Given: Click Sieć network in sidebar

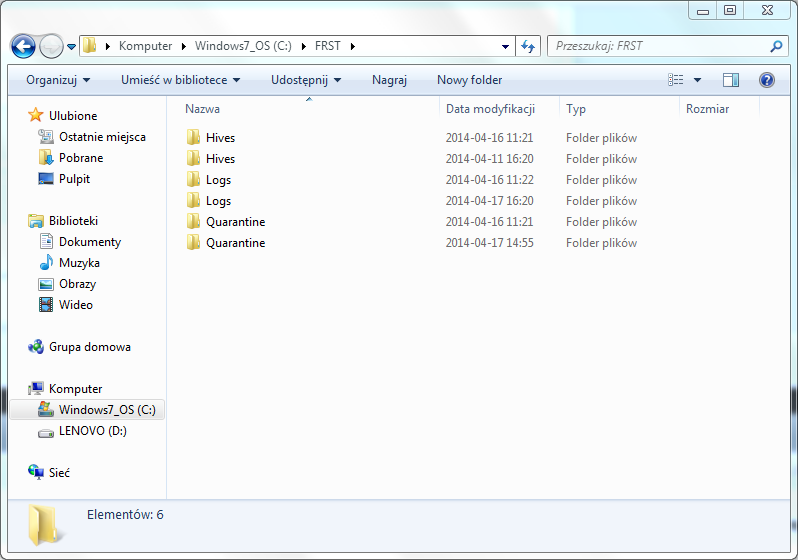Looking at the screenshot, I should click(59, 472).
